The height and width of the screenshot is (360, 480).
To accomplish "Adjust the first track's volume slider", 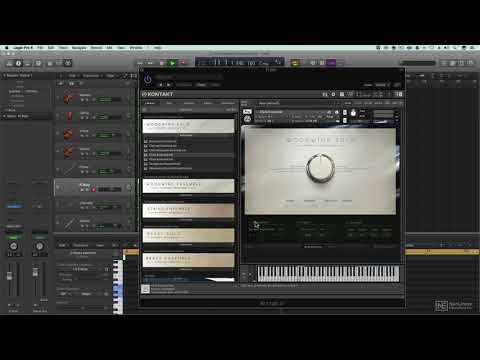I will tap(110, 100).
